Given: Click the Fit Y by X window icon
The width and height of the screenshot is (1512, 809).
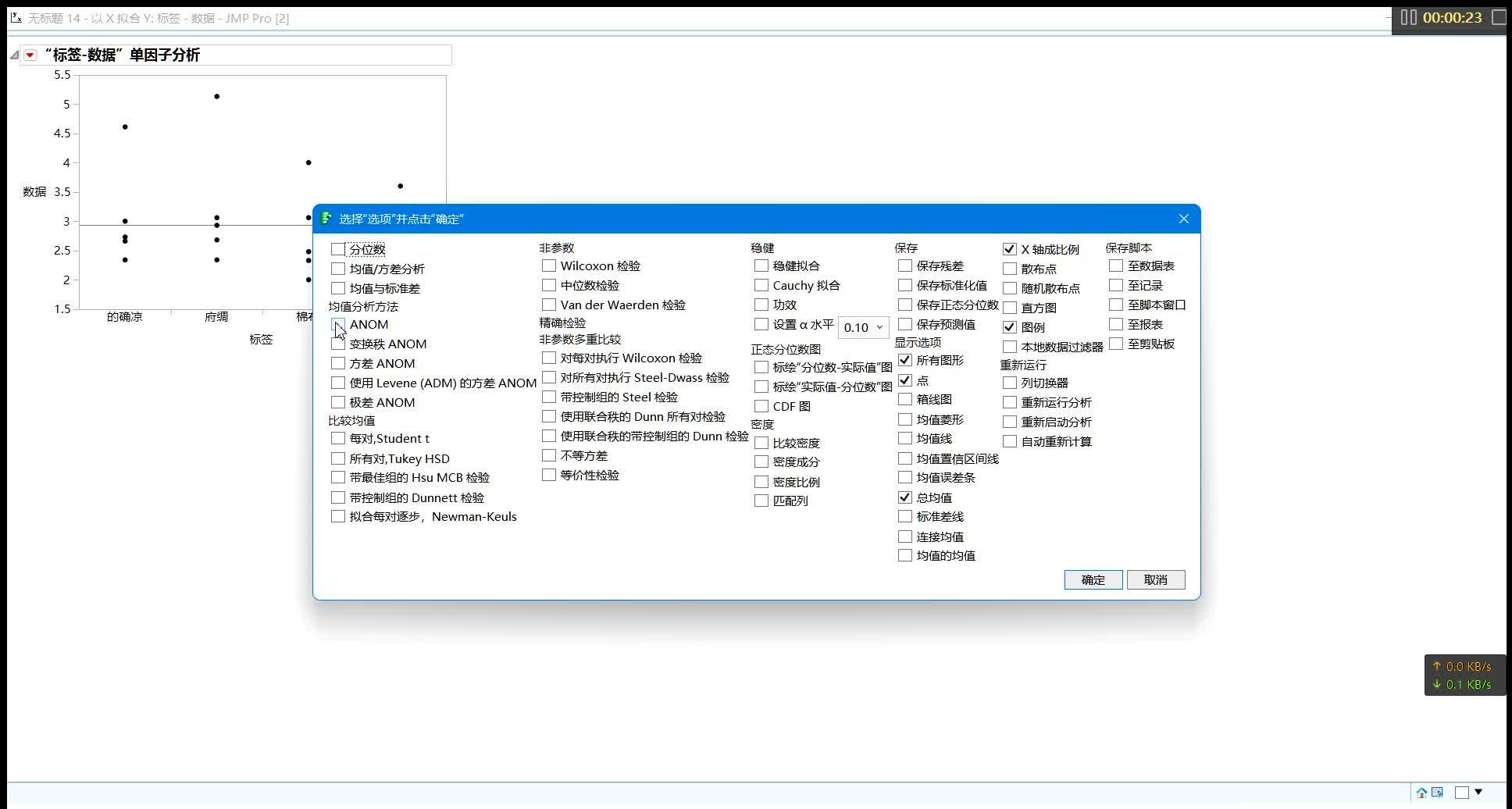Looking at the screenshot, I should 16,17.
